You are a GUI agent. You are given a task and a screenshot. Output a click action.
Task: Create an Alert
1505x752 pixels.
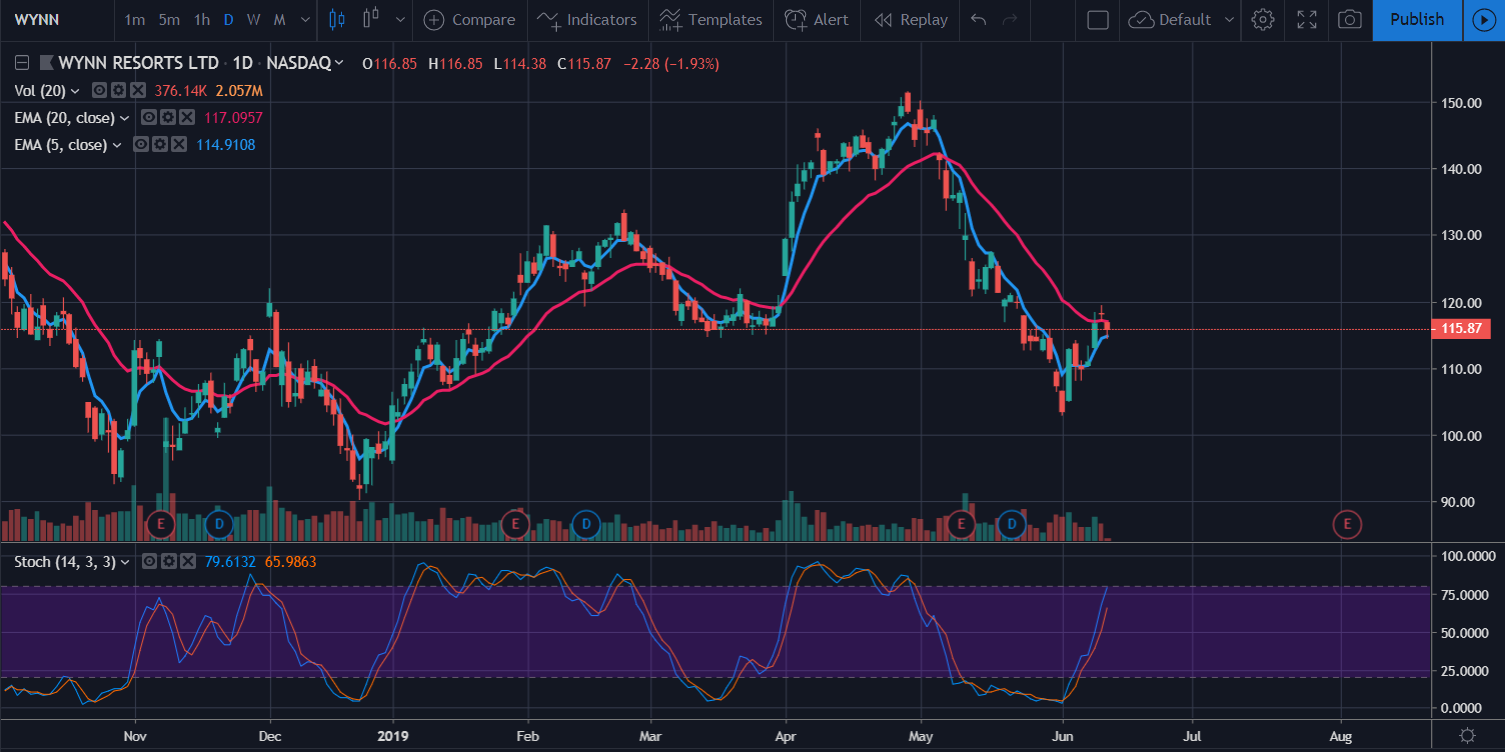(x=817, y=19)
